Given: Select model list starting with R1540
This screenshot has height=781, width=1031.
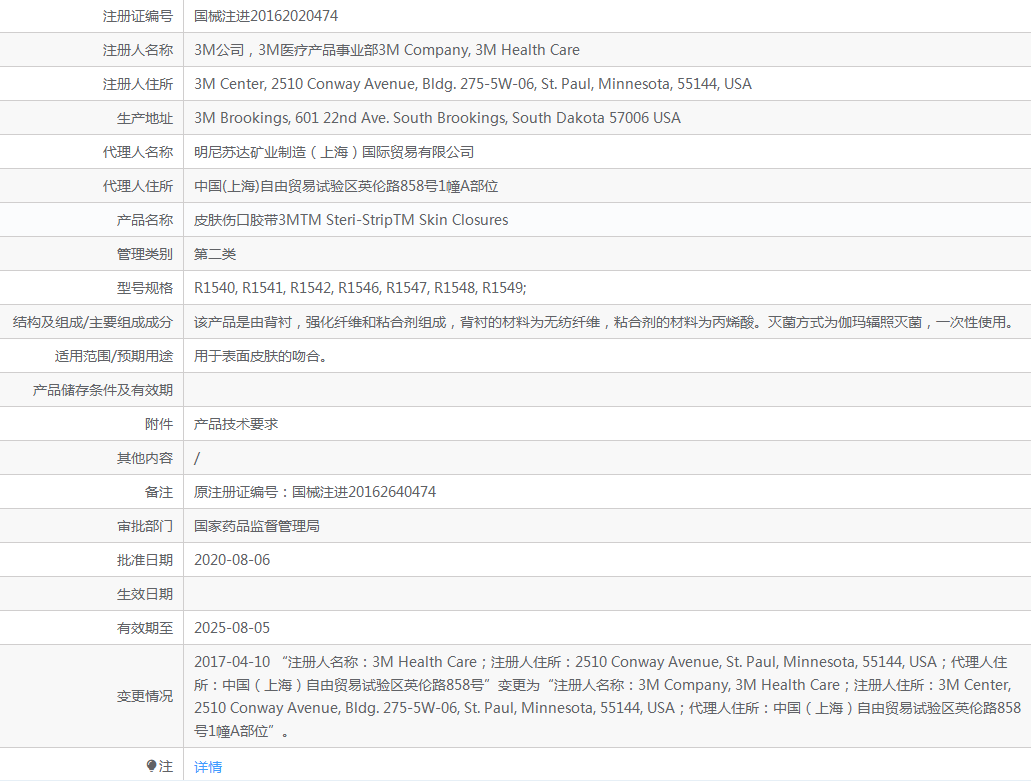Looking at the screenshot, I should pyautogui.click(x=360, y=288).
